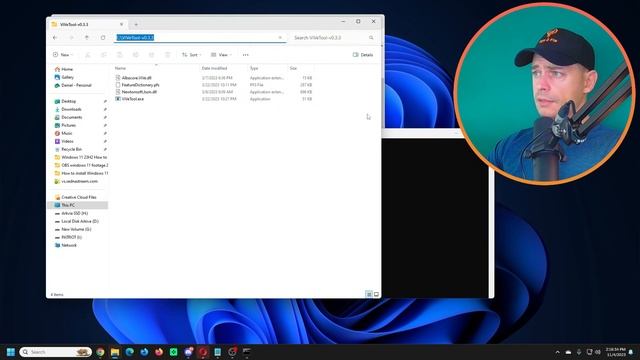Viewport: 640px width, 360px height.
Task: Click the Forward navigation arrow
Action: tap(71, 38)
